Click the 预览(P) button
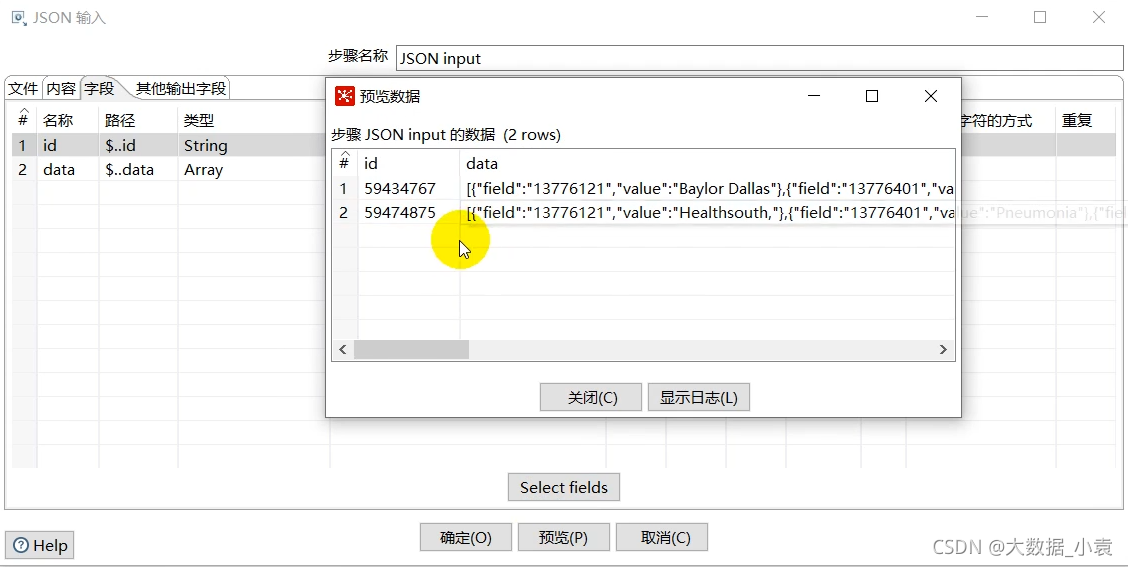Image resolution: width=1128 pixels, height=567 pixels. pyautogui.click(x=563, y=537)
